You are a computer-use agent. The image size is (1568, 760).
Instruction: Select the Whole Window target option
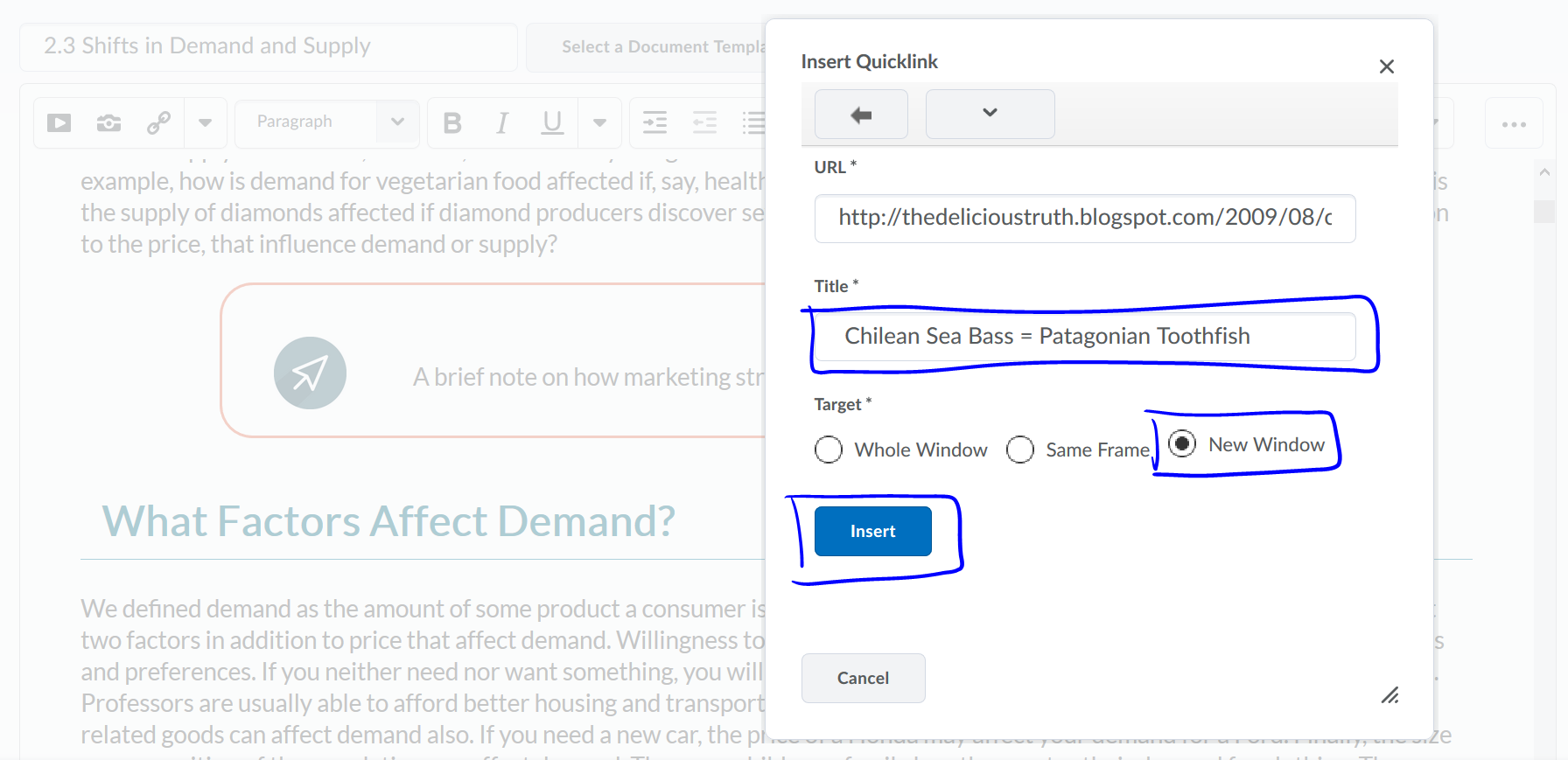[x=829, y=450]
